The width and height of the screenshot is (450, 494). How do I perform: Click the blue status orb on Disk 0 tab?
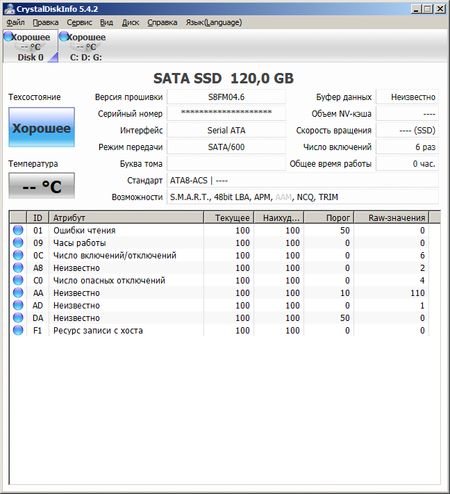point(8,36)
